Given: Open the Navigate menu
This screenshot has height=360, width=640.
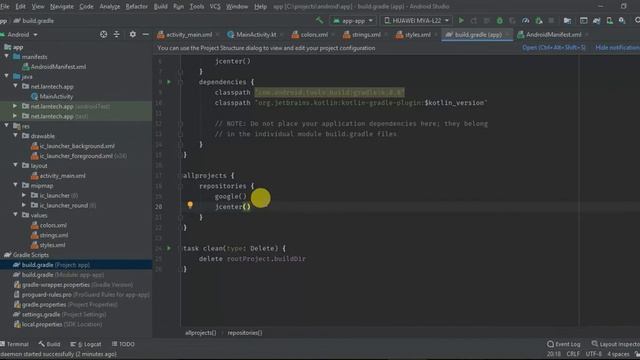Looking at the screenshot, I should coord(62,7).
